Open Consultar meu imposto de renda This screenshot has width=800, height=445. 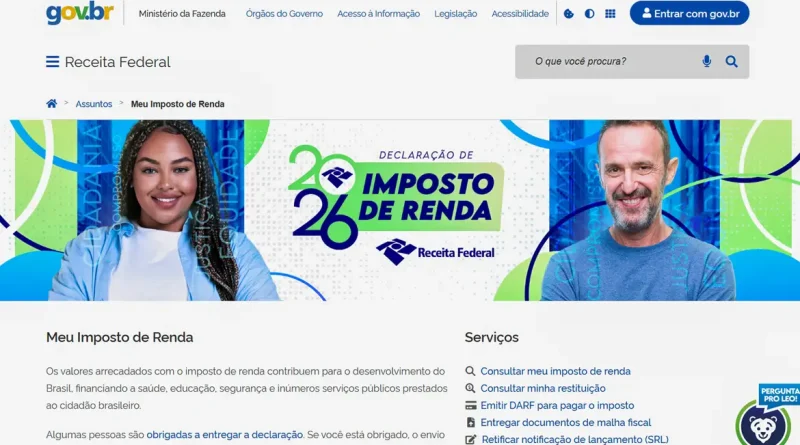click(555, 371)
